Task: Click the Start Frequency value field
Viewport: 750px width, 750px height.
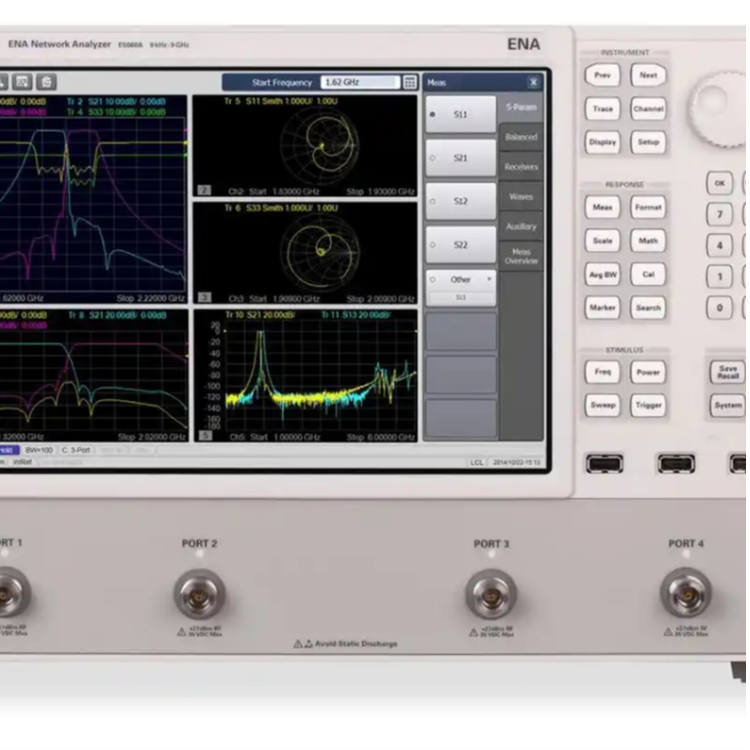Action: (x=360, y=82)
